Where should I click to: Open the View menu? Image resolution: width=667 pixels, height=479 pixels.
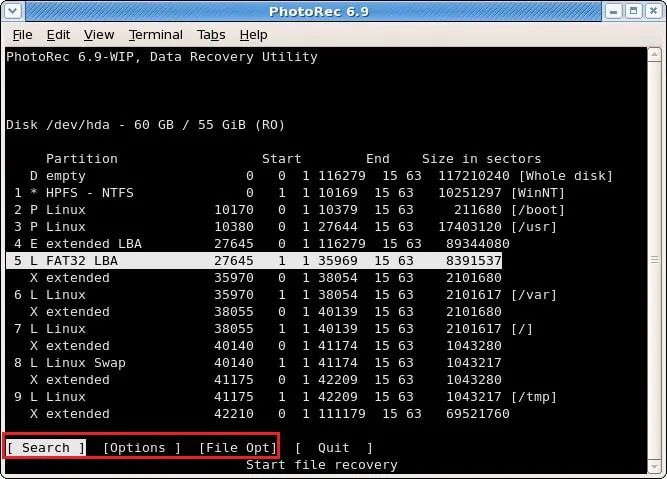(x=99, y=34)
